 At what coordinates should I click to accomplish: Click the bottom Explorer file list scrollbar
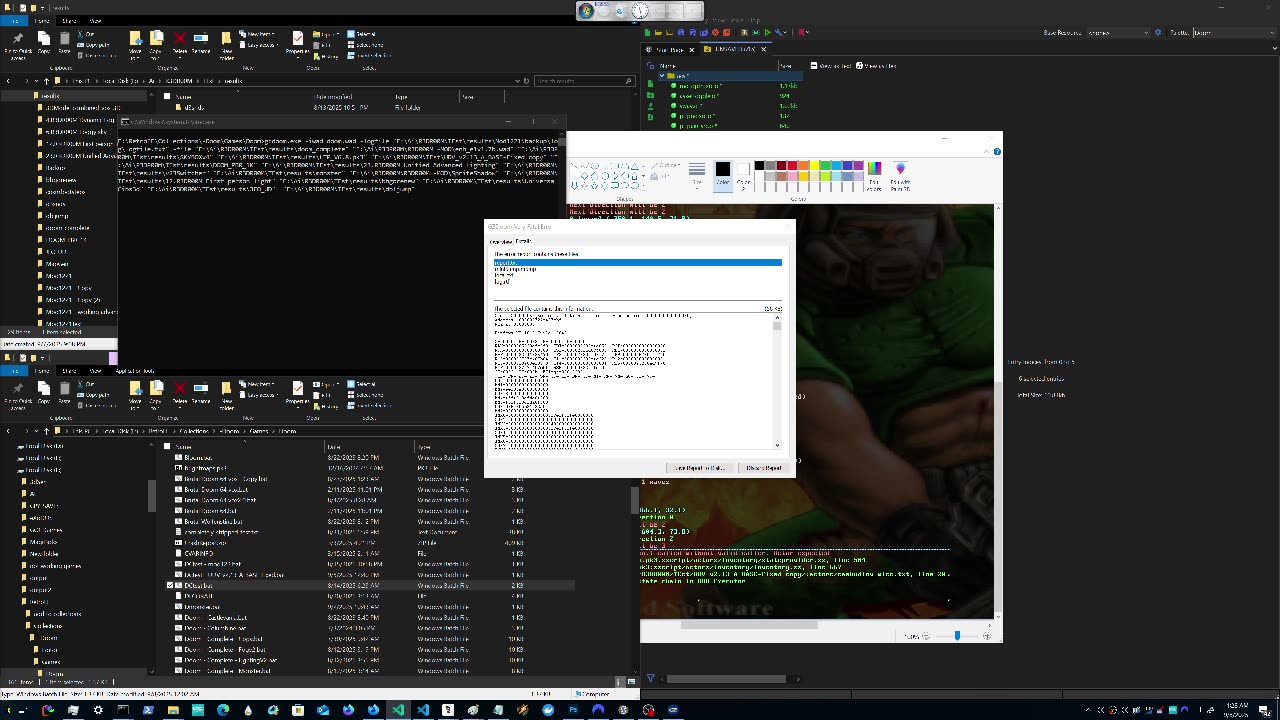point(636,500)
